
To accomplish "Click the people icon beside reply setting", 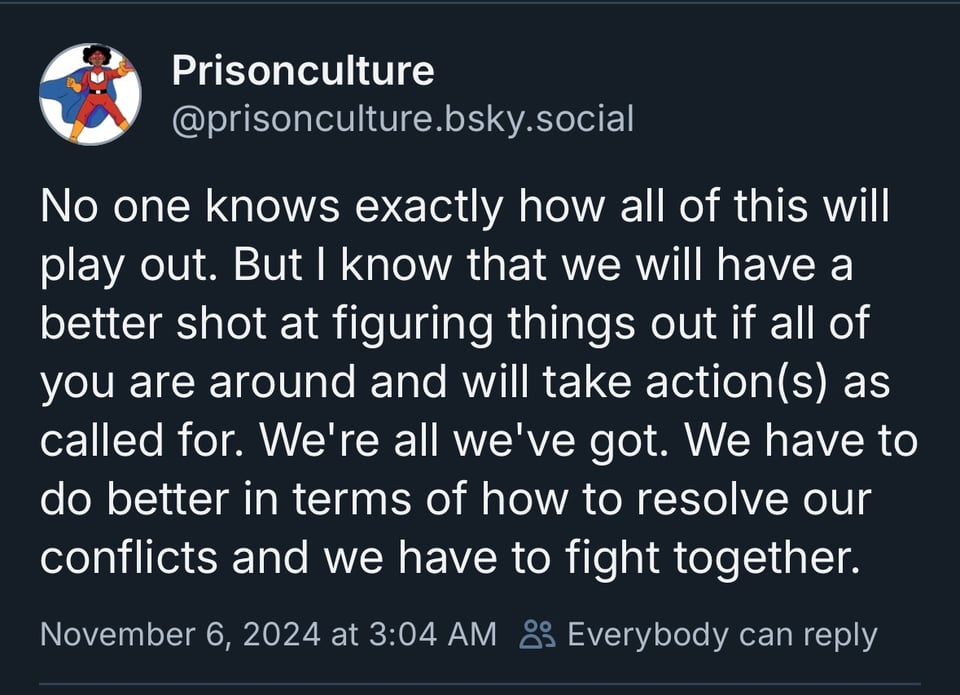I will pyautogui.click(x=537, y=634).
